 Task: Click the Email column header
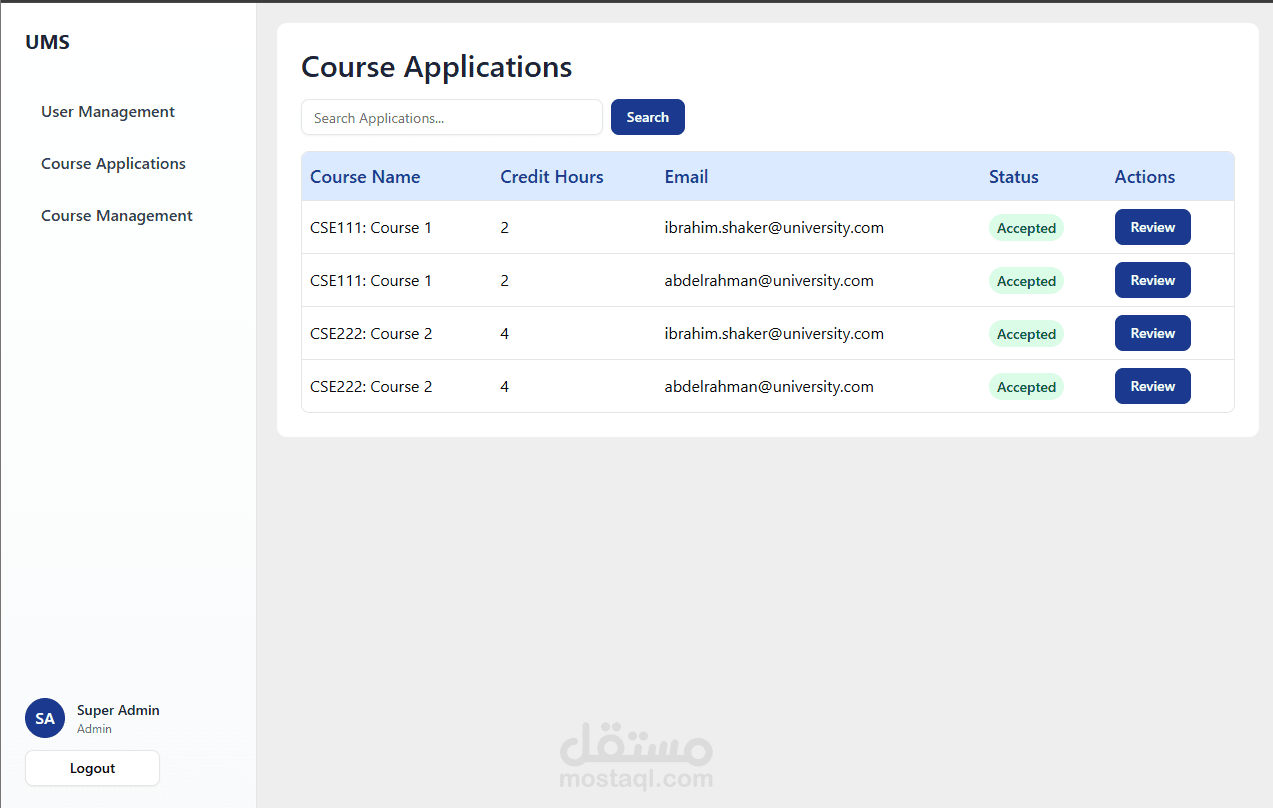coord(686,177)
